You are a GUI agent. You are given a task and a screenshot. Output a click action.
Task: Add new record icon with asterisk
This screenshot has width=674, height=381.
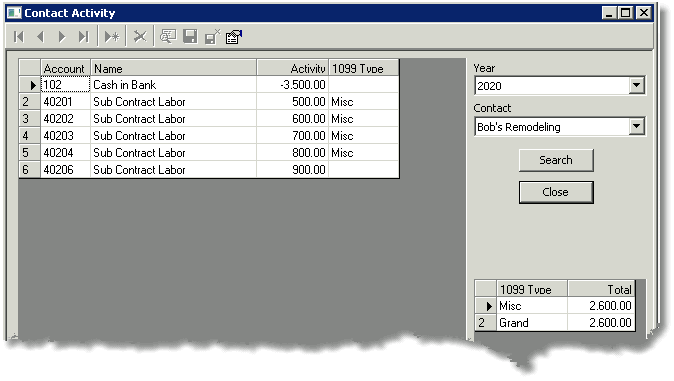click(x=112, y=37)
